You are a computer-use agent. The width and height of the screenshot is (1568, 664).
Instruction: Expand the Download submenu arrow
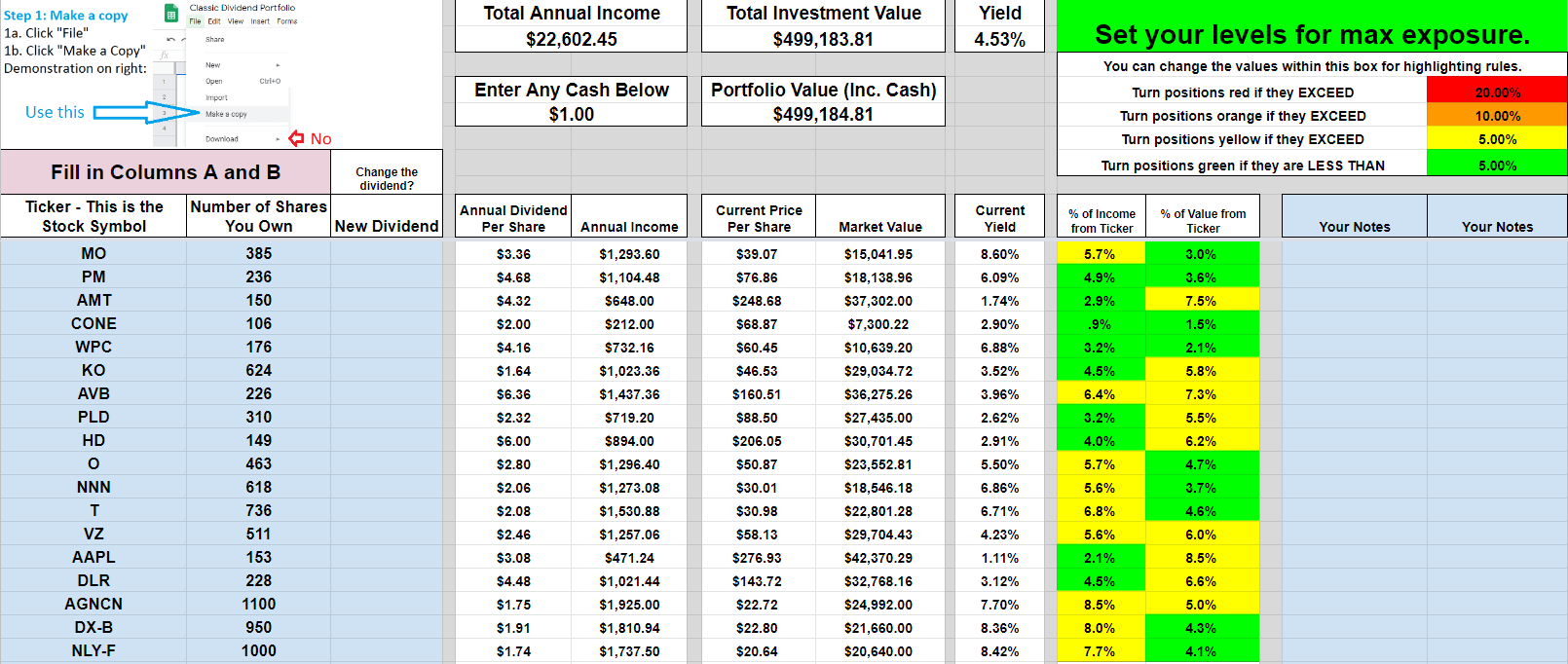coord(278,139)
